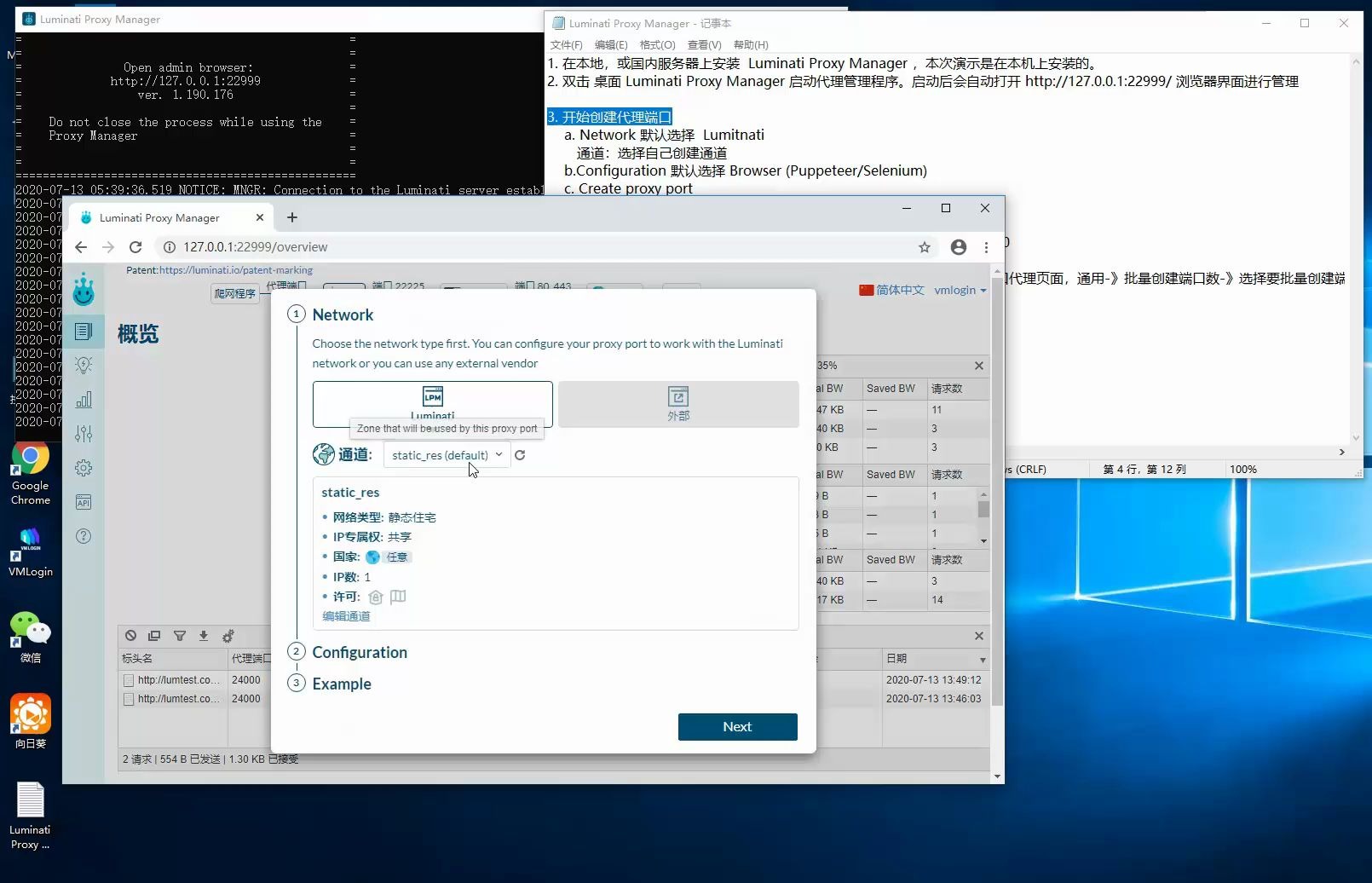Image resolution: width=1372 pixels, height=883 pixels.
Task: Click the 任意 country tag
Action: coord(397,557)
